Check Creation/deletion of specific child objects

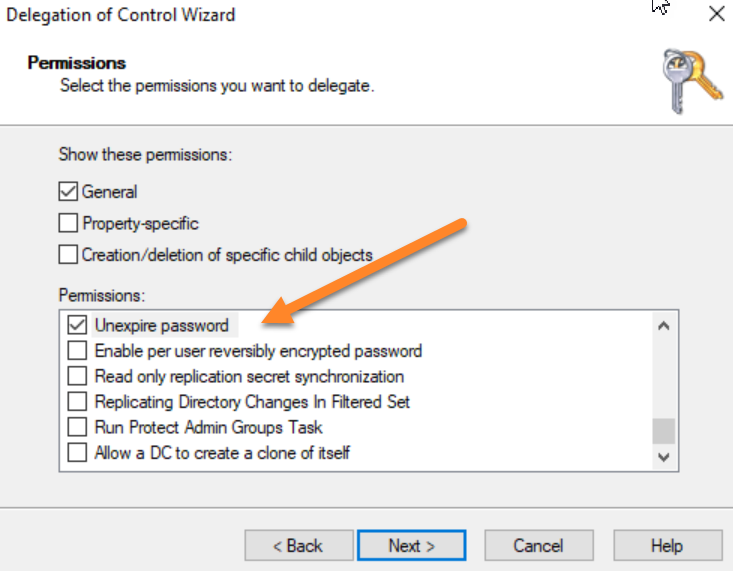[x=68, y=255]
